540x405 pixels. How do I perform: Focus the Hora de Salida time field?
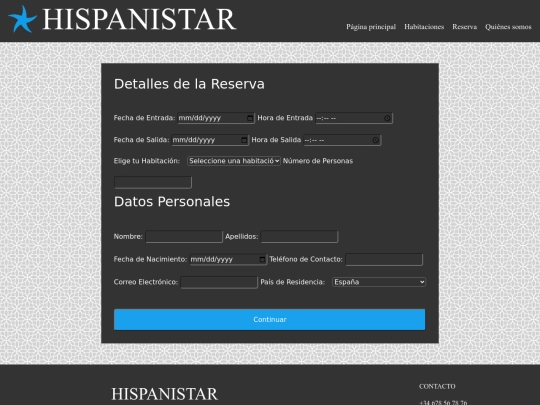(342, 140)
